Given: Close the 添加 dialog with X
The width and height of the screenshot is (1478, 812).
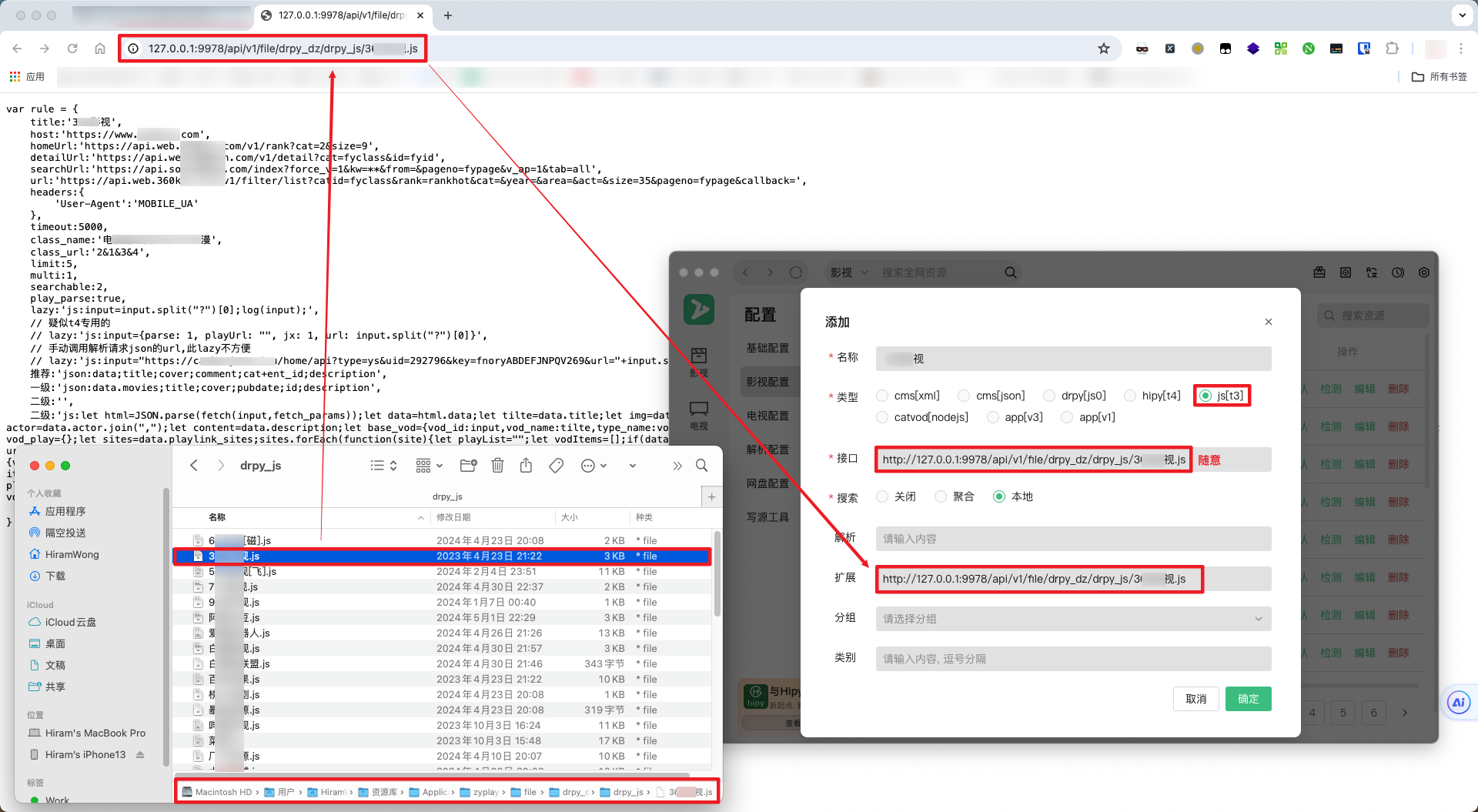Looking at the screenshot, I should click(x=1269, y=322).
